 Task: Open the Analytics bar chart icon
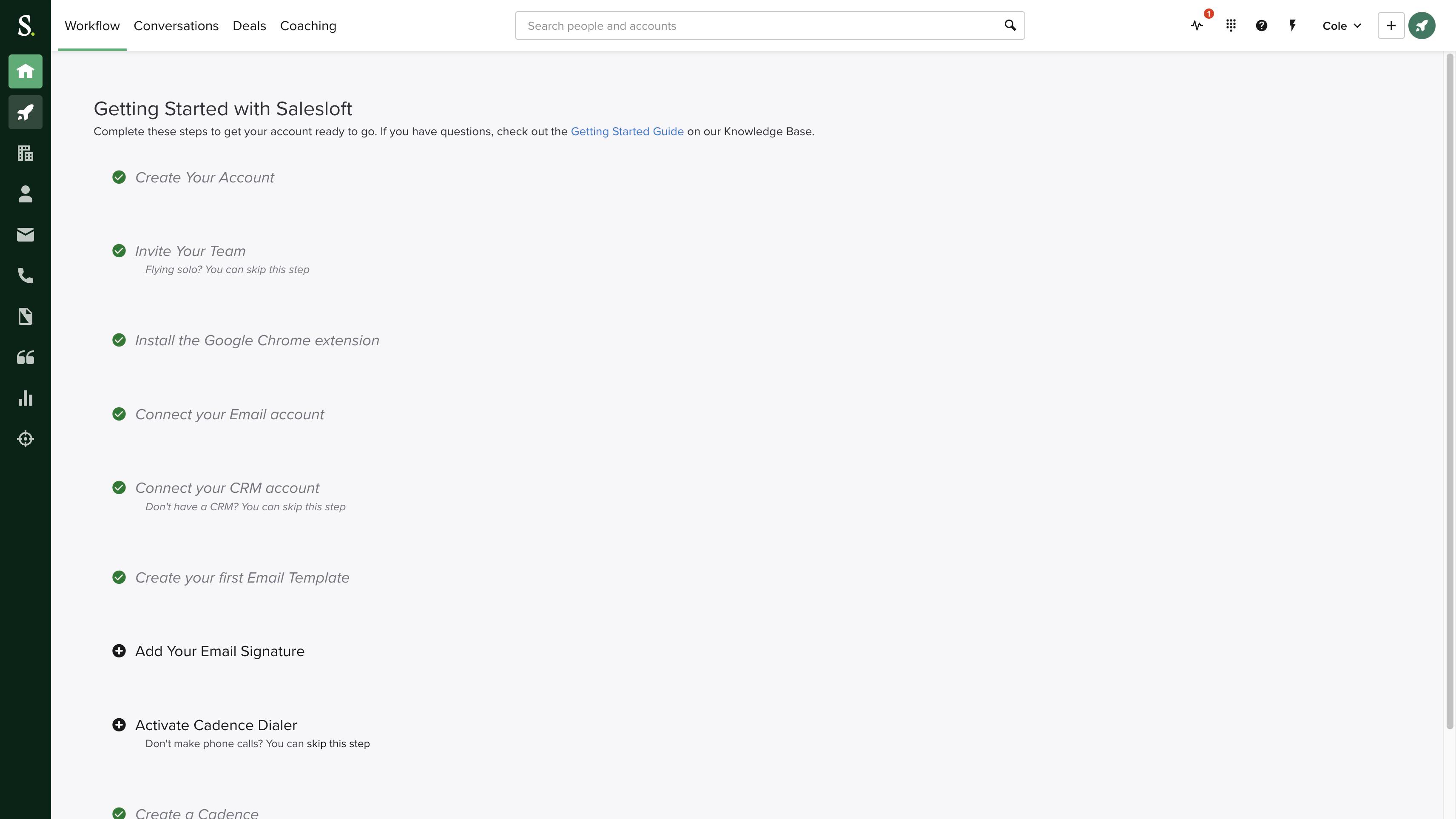point(26,398)
